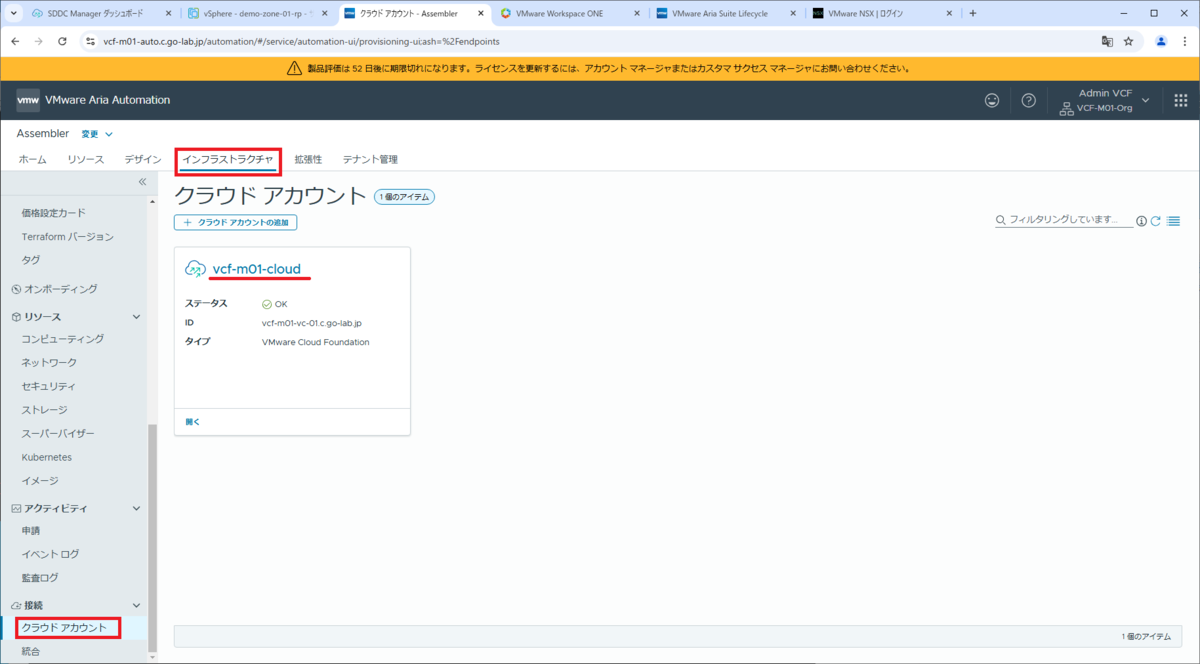1200x664 pixels.
Task: Open the Chrome three-dot menu
Action: click(1185, 41)
